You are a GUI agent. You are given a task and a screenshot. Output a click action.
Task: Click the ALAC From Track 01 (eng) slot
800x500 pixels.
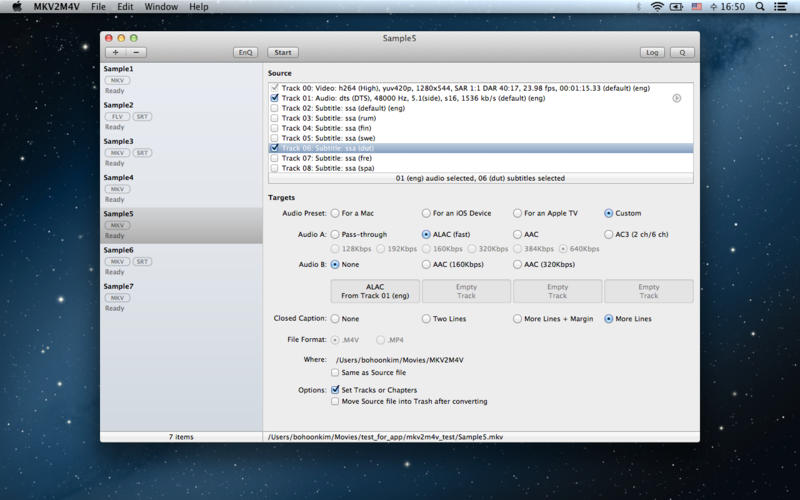point(375,291)
